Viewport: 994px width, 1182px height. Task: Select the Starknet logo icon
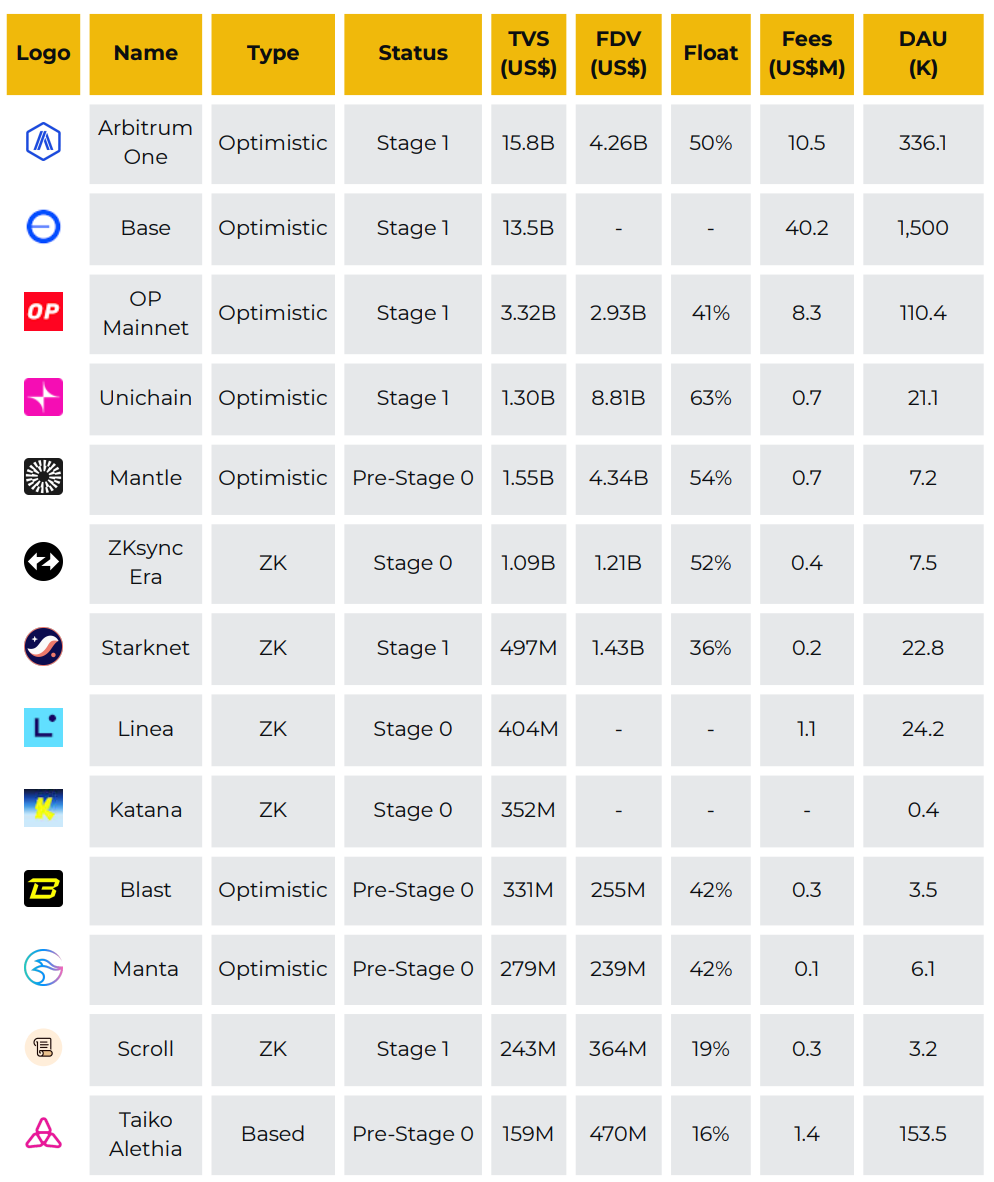43,648
